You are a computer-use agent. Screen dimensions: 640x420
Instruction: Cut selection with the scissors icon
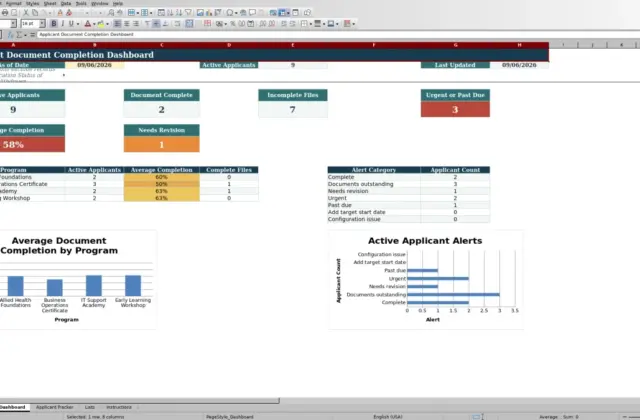pos(26,13)
